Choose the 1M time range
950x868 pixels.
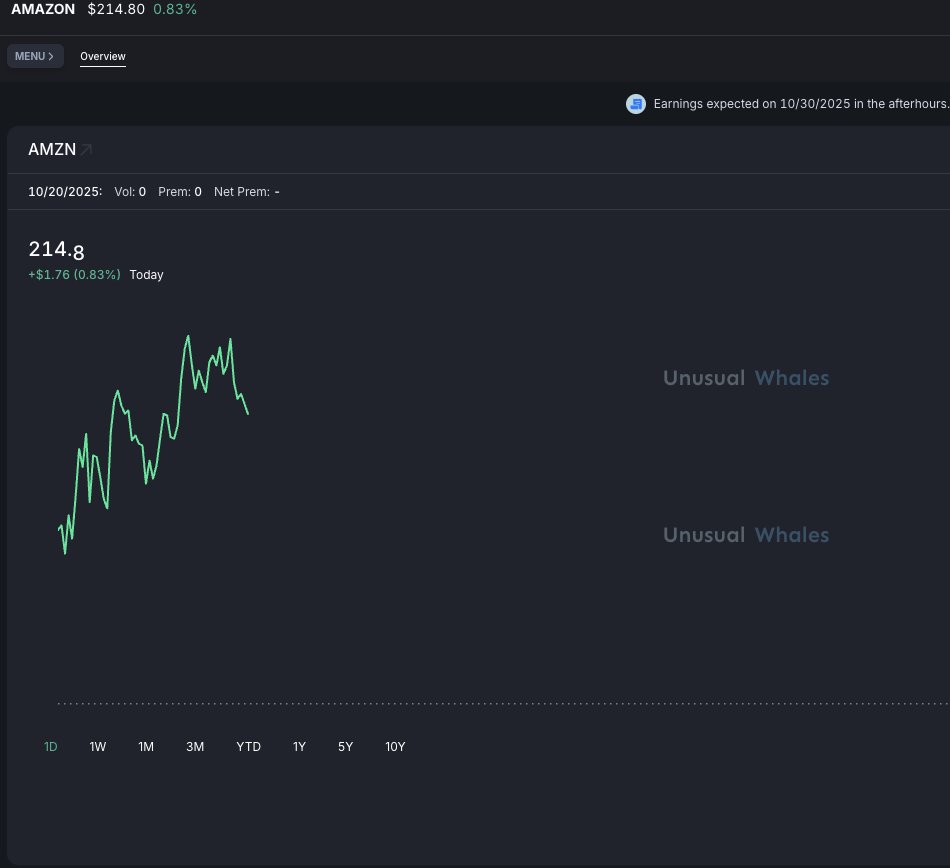coord(146,747)
